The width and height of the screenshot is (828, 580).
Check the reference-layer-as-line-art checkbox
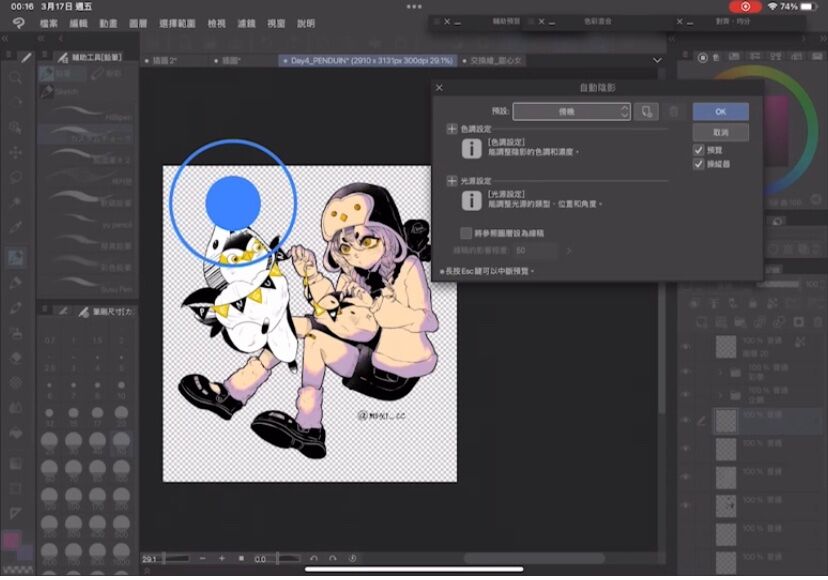(466, 233)
